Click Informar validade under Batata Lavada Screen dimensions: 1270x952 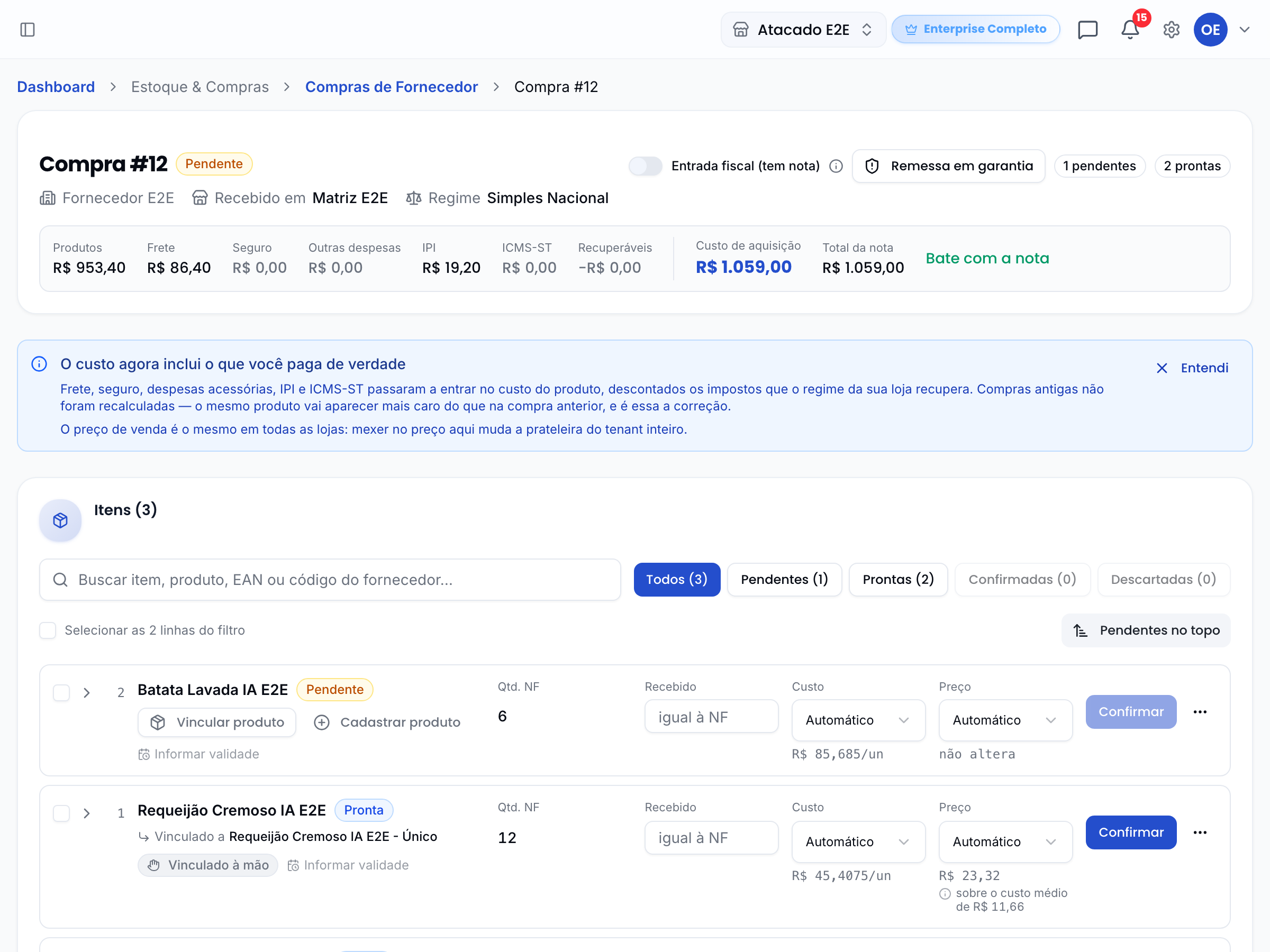pos(198,754)
